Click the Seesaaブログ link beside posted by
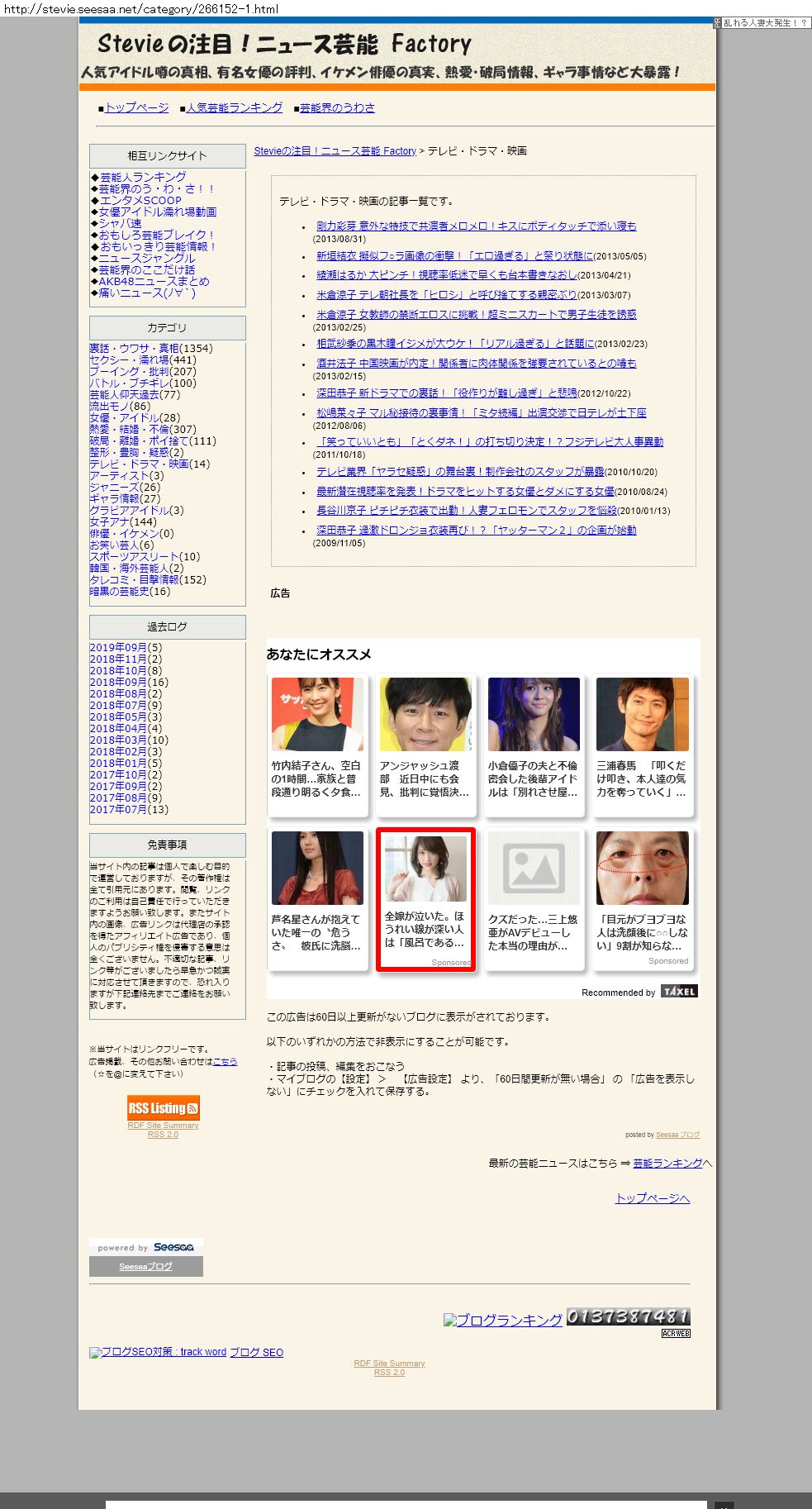Screen dimensions: 812x1509 tap(677, 1135)
